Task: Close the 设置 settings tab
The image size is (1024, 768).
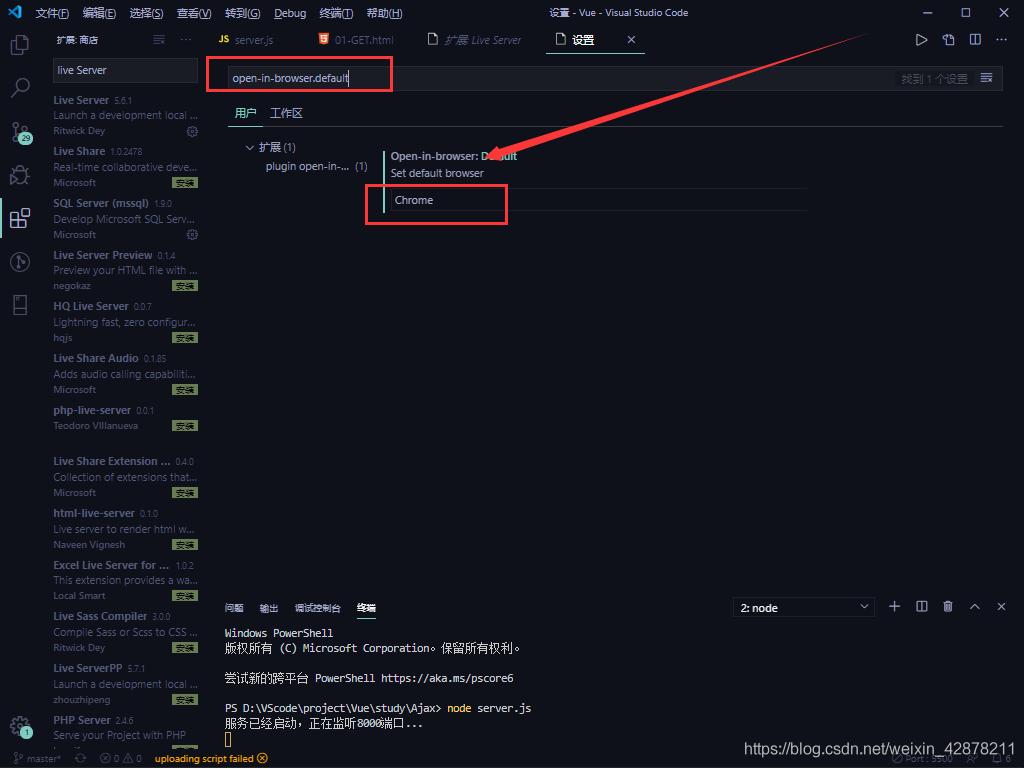Action: [x=631, y=40]
